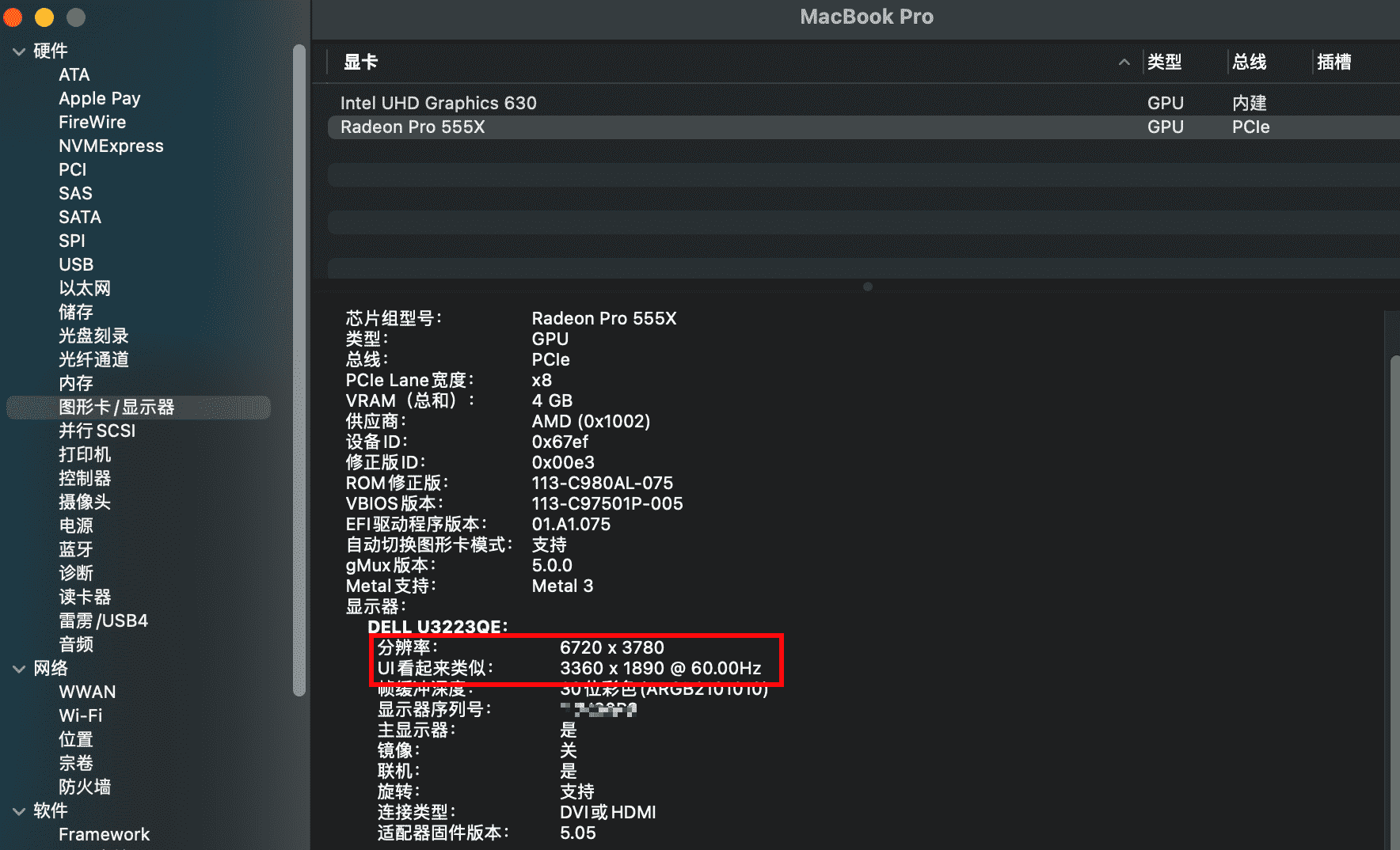Select Apple Pay in the sidebar
The width and height of the screenshot is (1400, 850).
pyautogui.click(x=100, y=98)
